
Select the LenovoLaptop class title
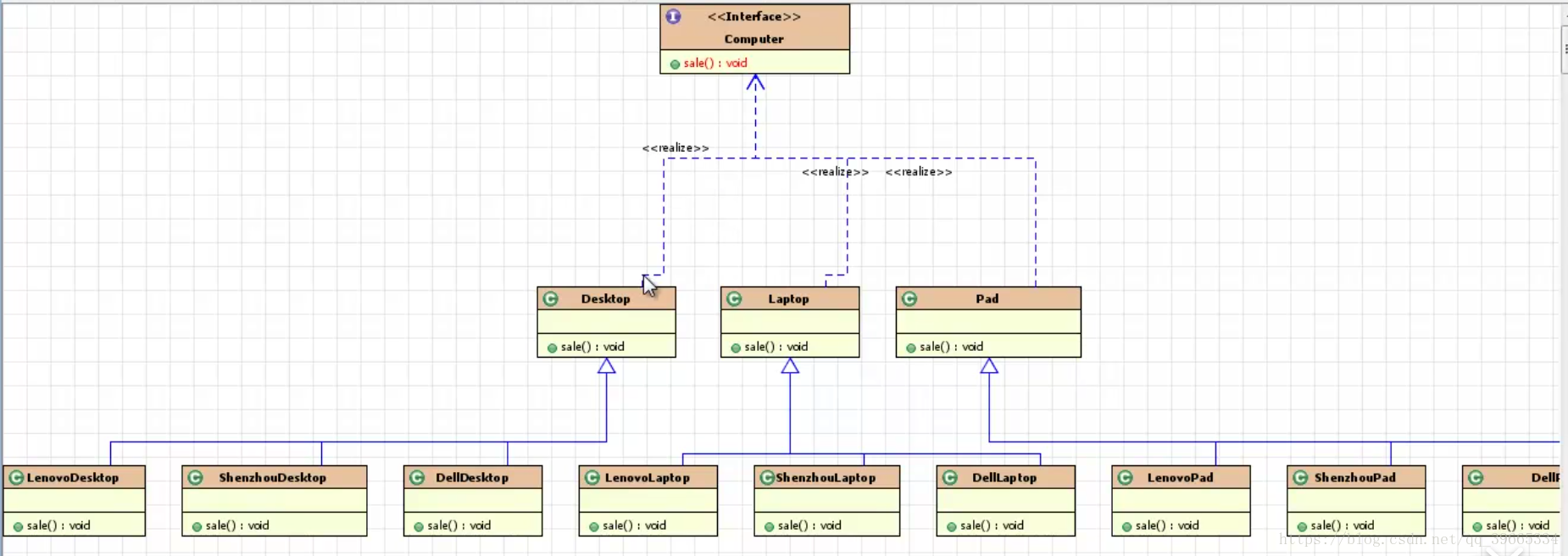click(647, 477)
